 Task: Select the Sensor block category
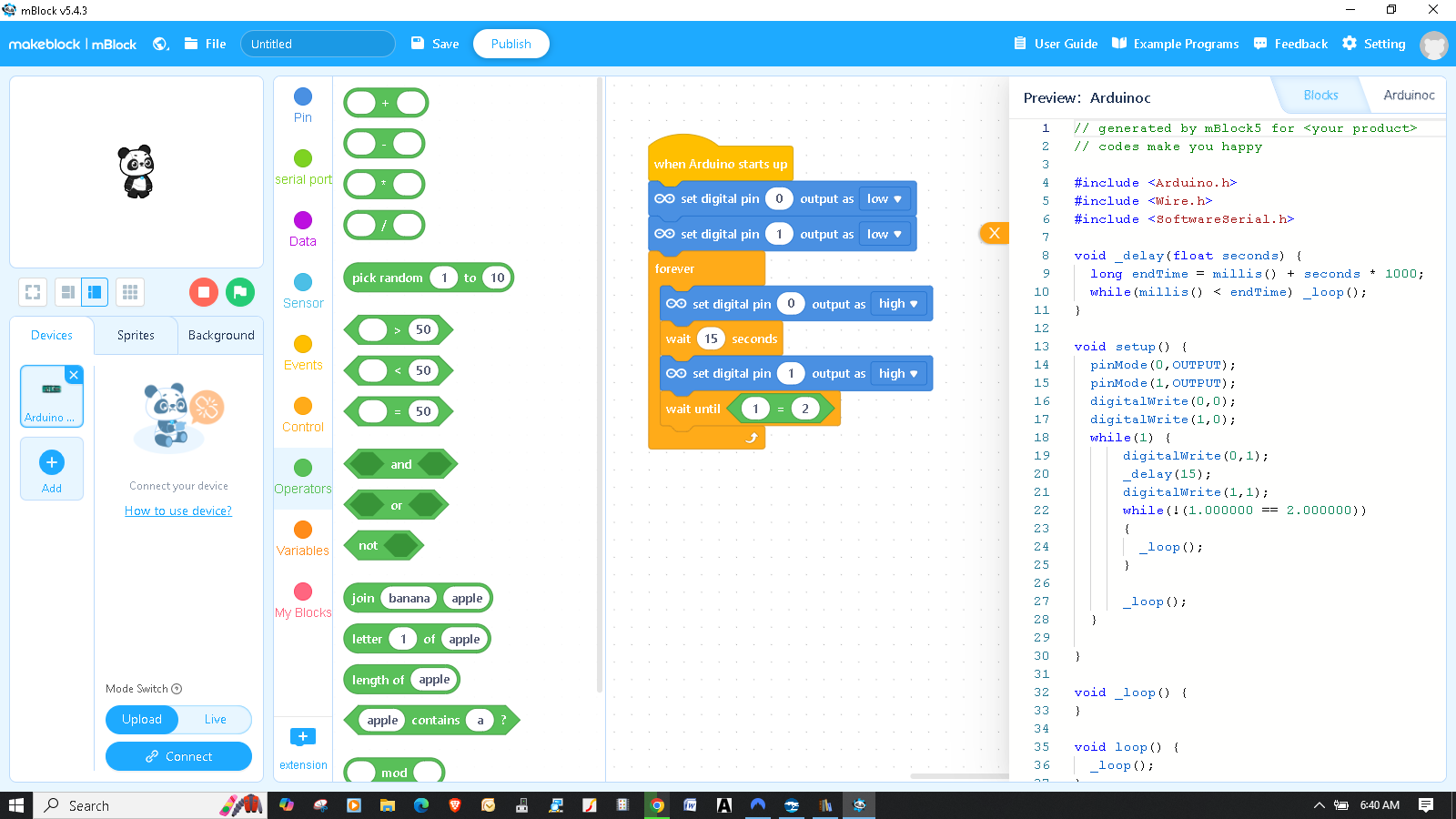coord(303,291)
